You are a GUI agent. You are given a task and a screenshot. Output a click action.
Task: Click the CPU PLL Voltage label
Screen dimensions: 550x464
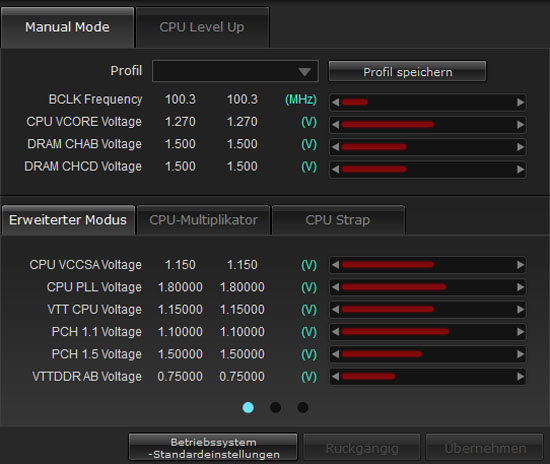(94, 287)
